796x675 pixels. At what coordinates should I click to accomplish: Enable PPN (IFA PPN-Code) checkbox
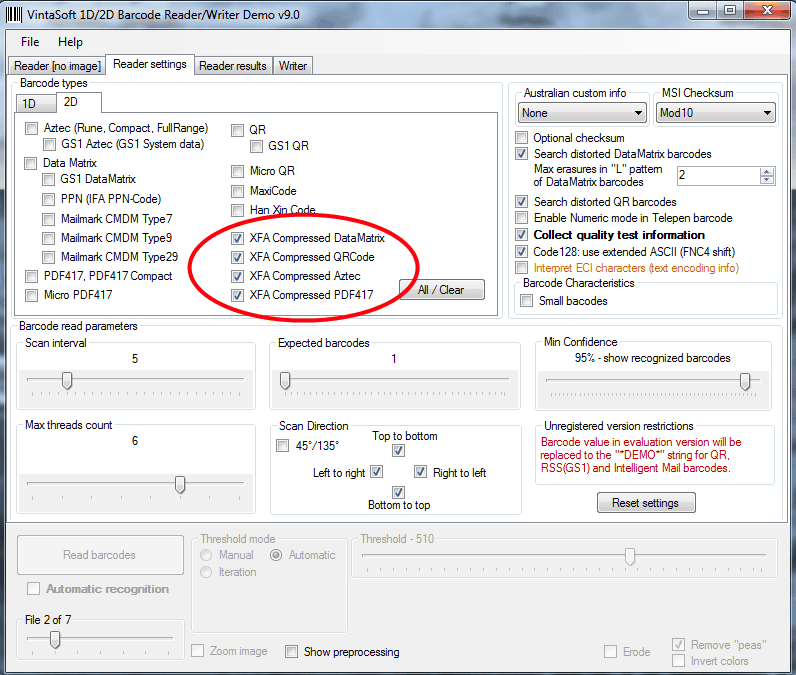48,199
